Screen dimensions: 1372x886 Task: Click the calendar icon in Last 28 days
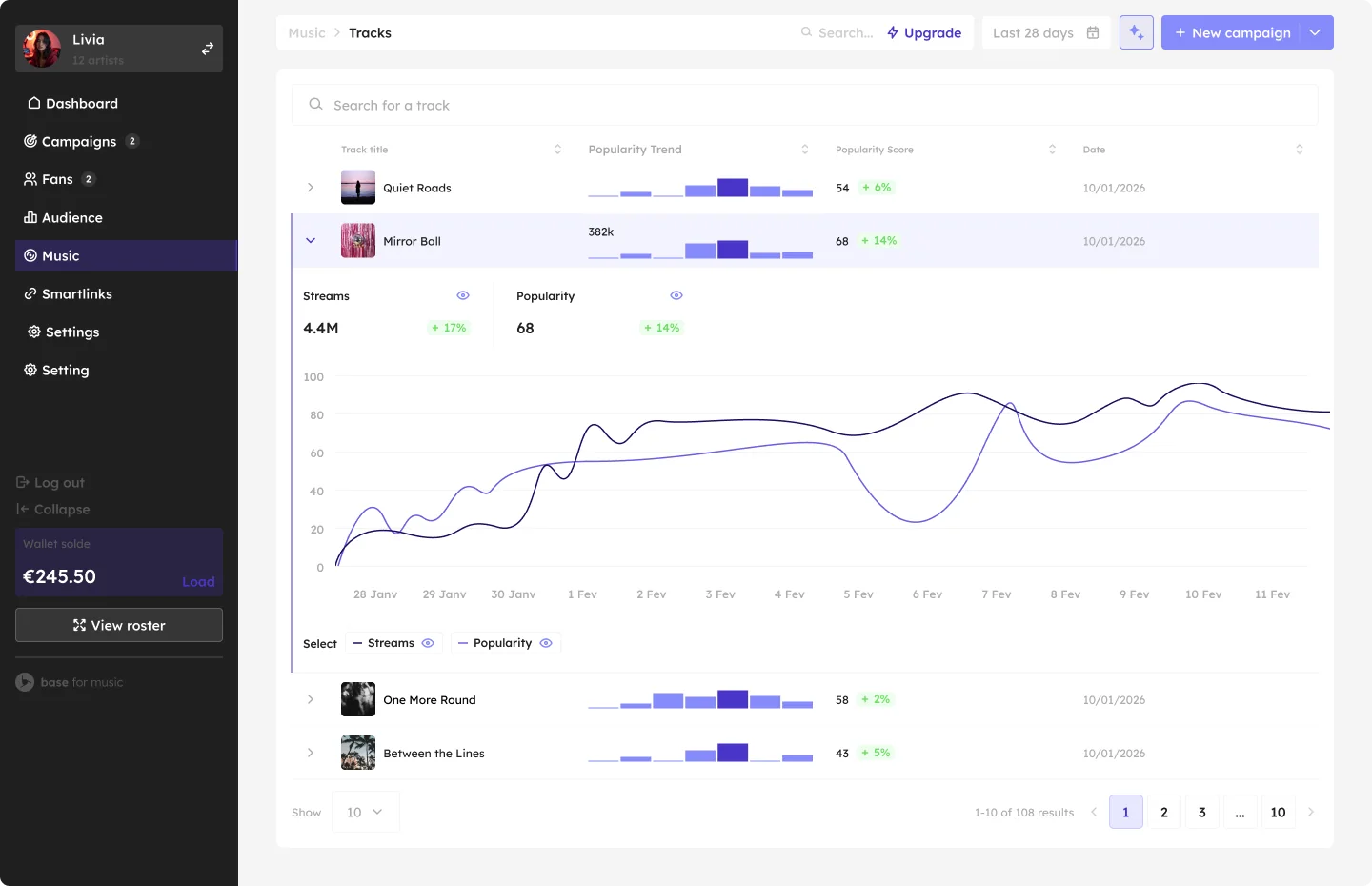coord(1093,32)
